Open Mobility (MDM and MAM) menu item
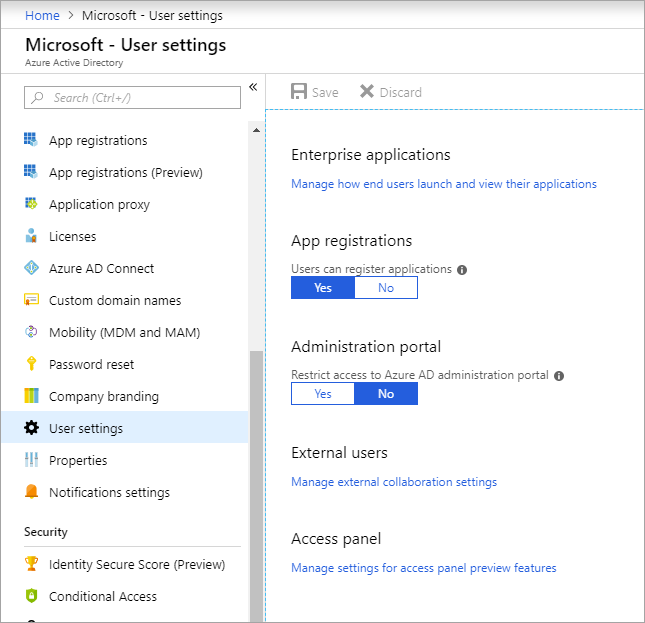 tap(125, 332)
